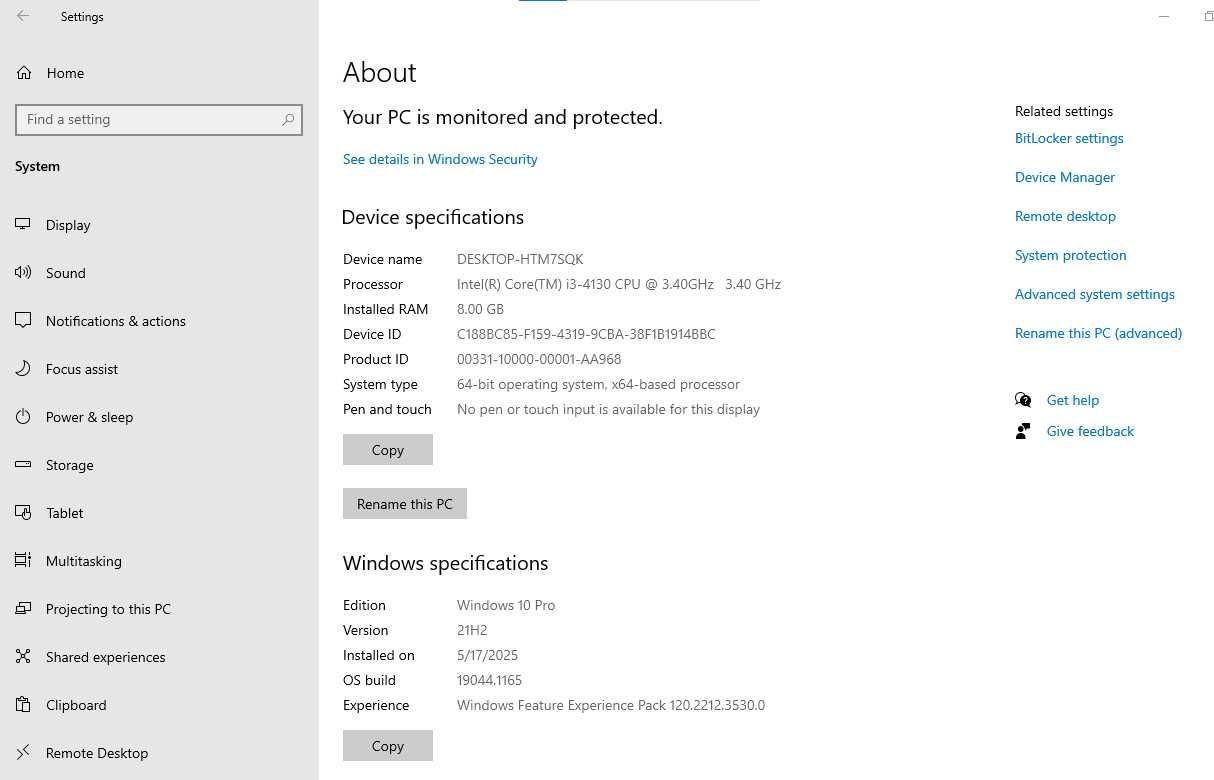Select device name DESKTOP-HTM7SQK
This screenshot has width=1214, height=780.
point(520,259)
